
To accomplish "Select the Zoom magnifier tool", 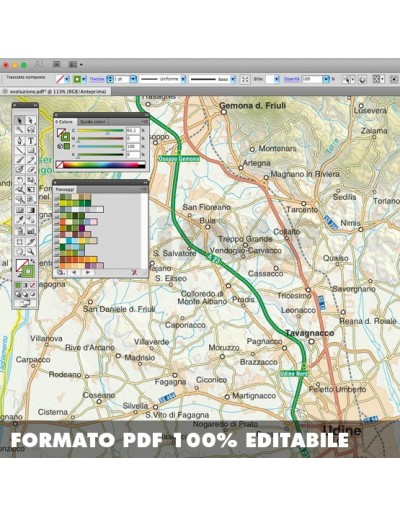I will (x=31, y=251).
